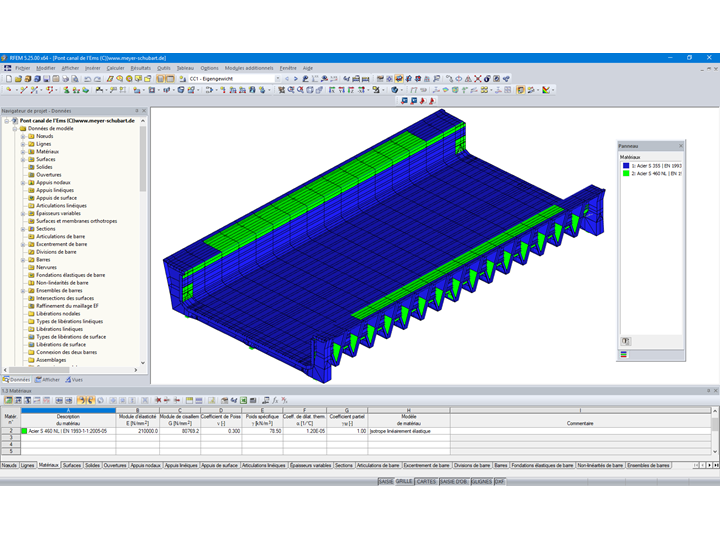
Task: Expand the Appuis nodaux tree node
Action: pos(23,183)
